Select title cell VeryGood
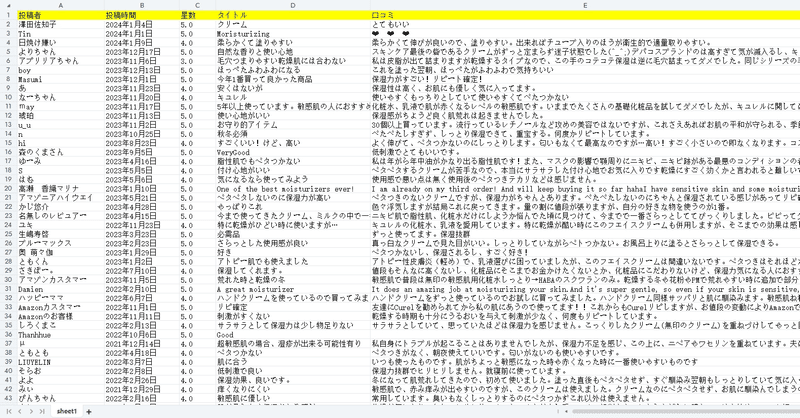Screen dimensions: 800x418 pyautogui.click(x=293, y=152)
